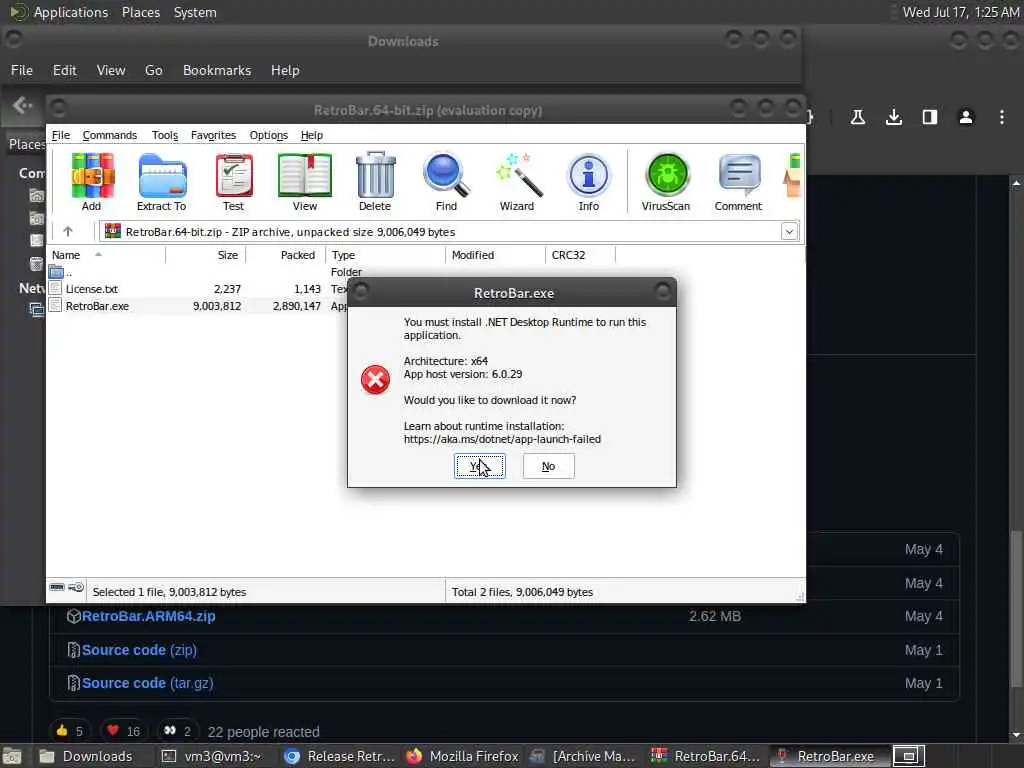Switch to Archive Ma... taskbar button
The height and width of the screenshot is (768, 1024).
coord(583,756)
